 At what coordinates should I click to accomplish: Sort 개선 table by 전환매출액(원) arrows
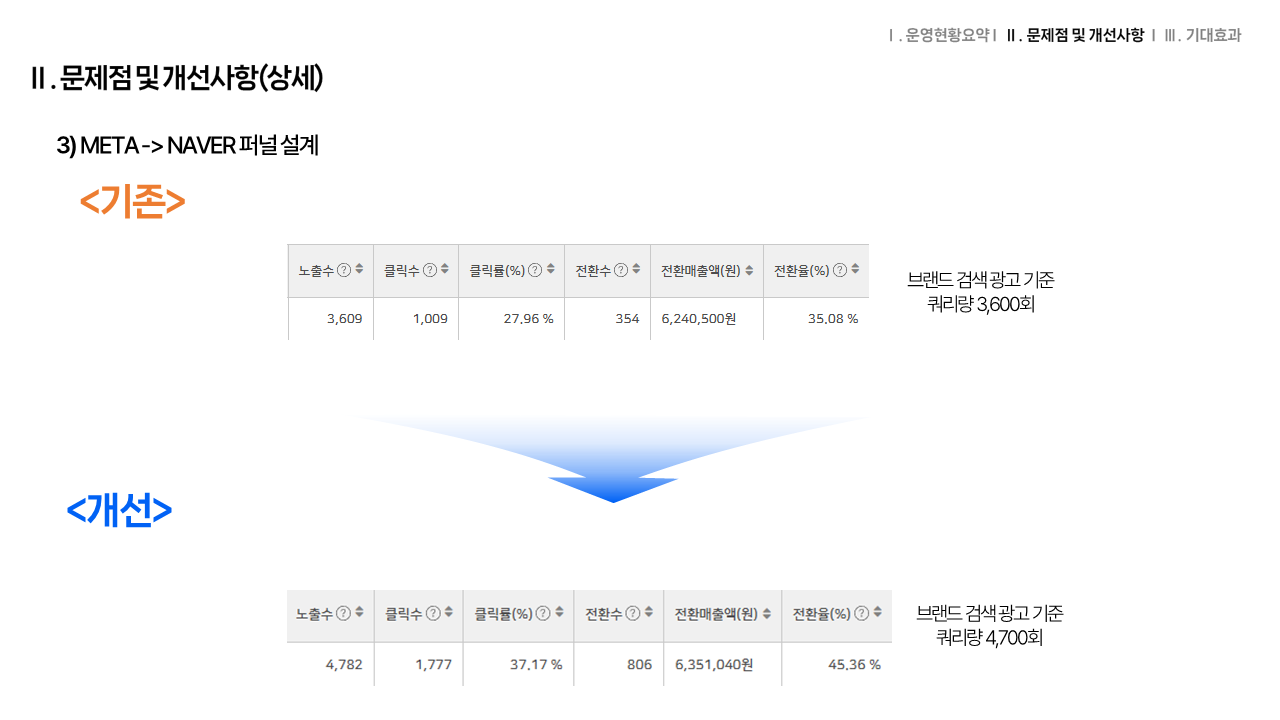767,614
